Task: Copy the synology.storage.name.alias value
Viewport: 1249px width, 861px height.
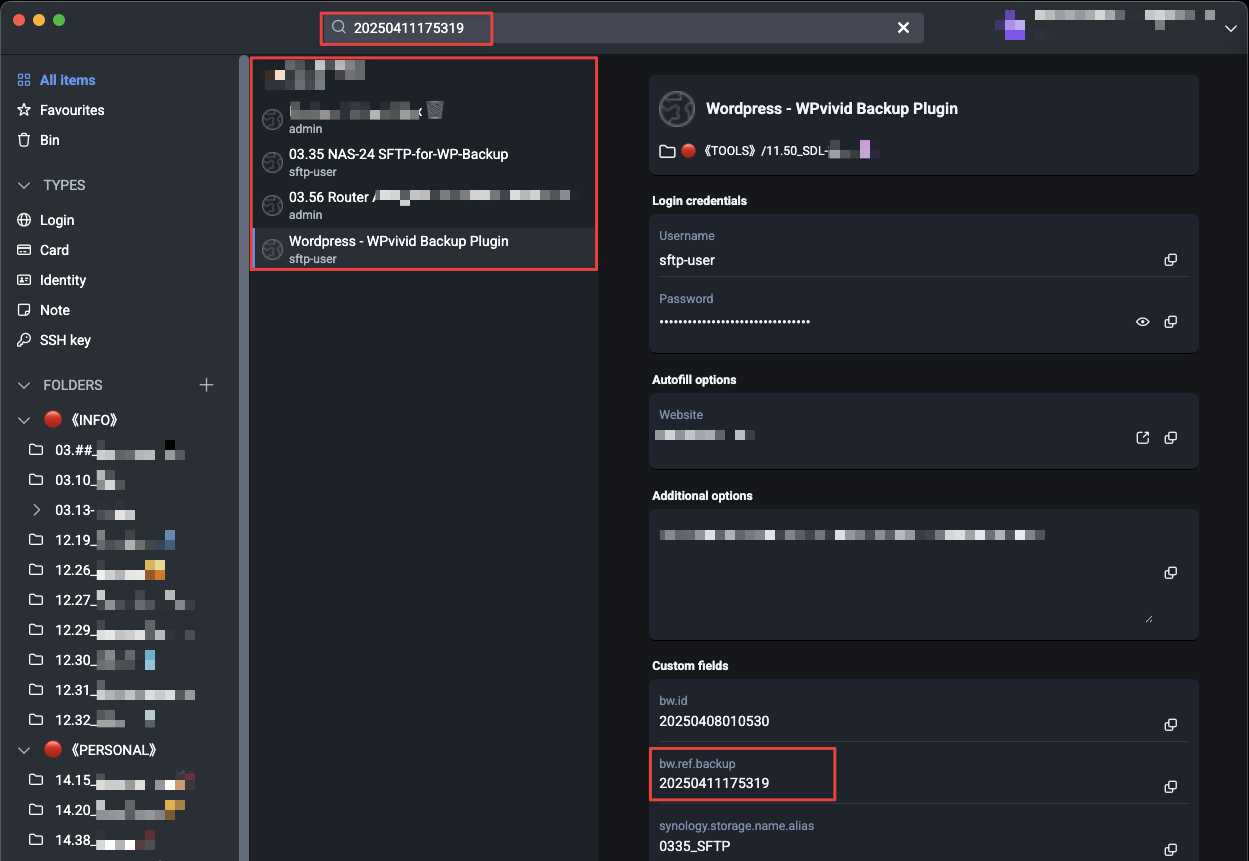Action: [1170, 849]
